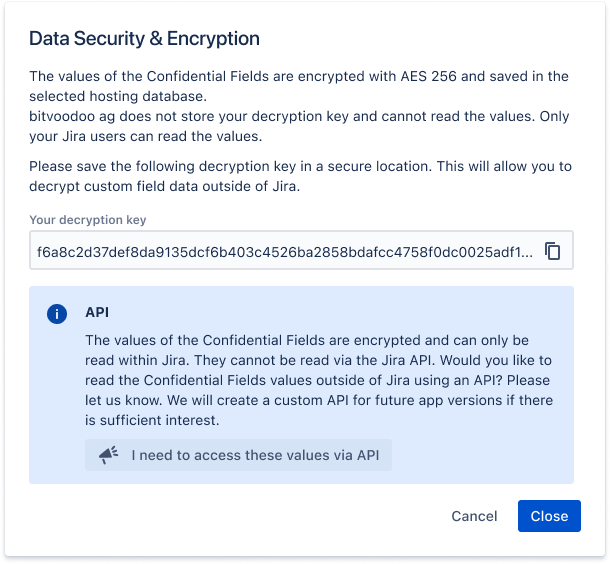Click the bold "API" heading
This screenshot has height=564, width=610.
[x=97, y=313]
